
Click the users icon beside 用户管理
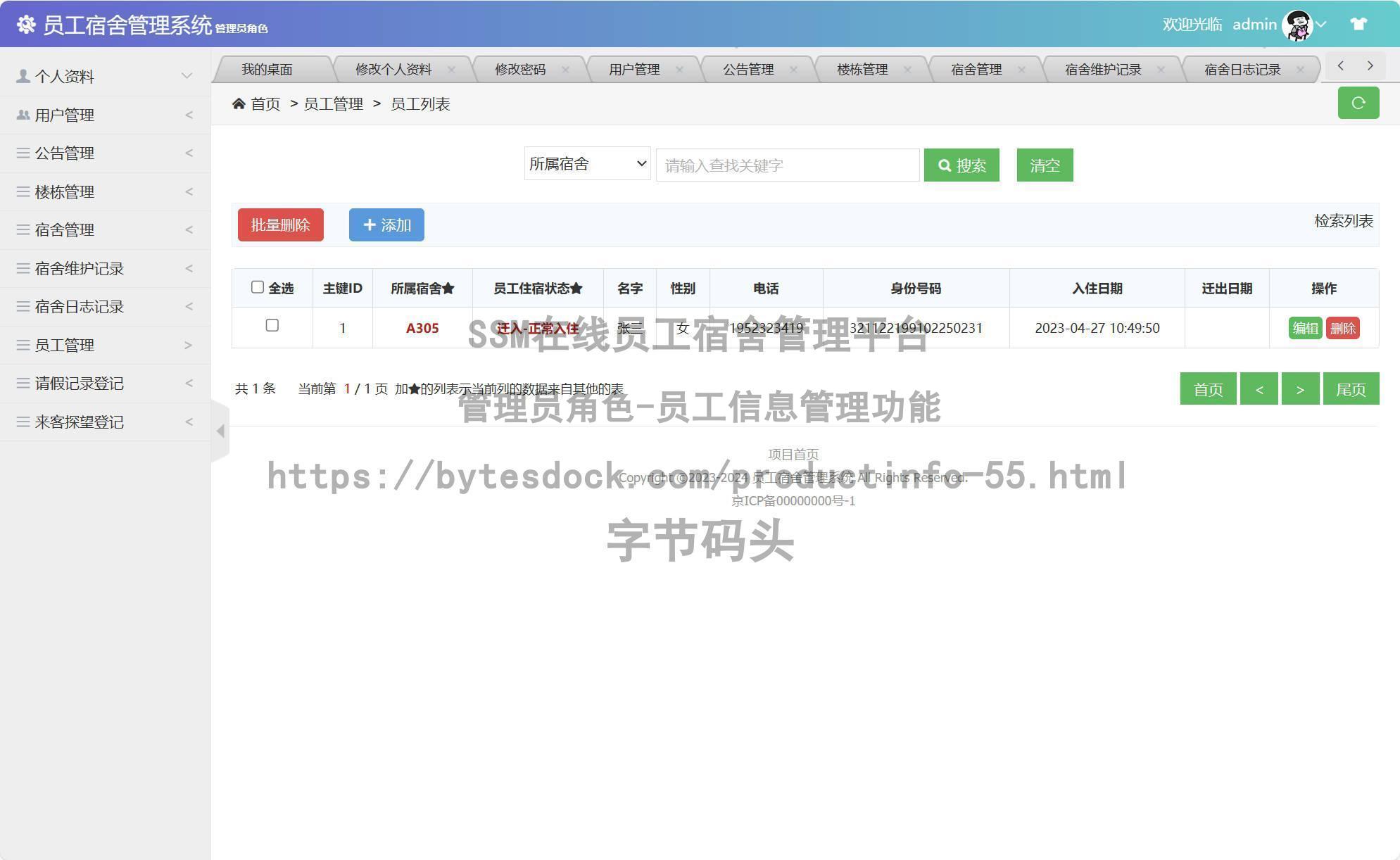[x=23, y=115]
